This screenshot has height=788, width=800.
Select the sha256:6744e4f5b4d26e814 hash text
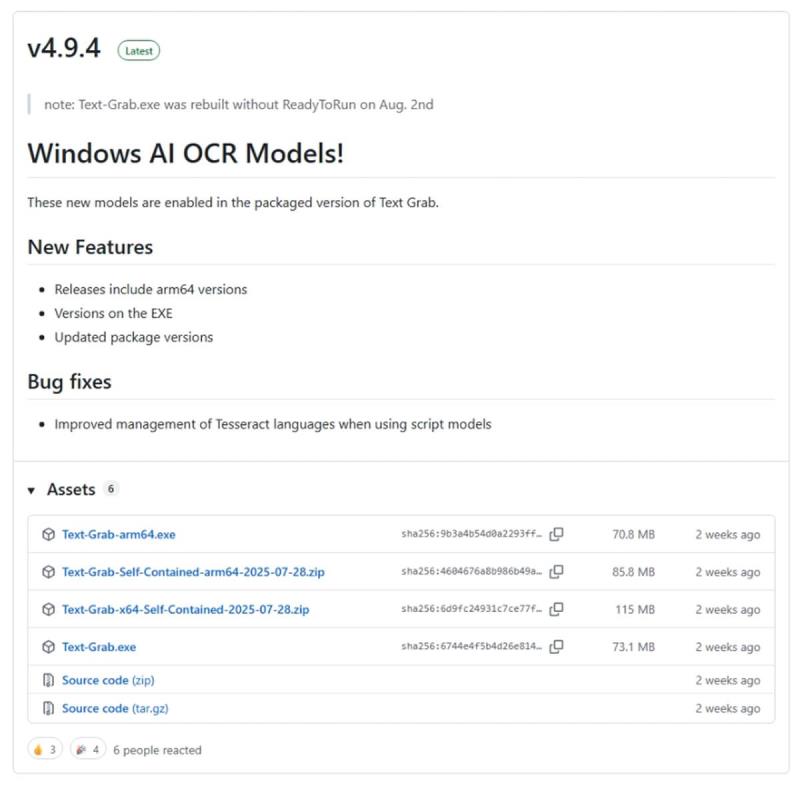(x=471, y=647)
